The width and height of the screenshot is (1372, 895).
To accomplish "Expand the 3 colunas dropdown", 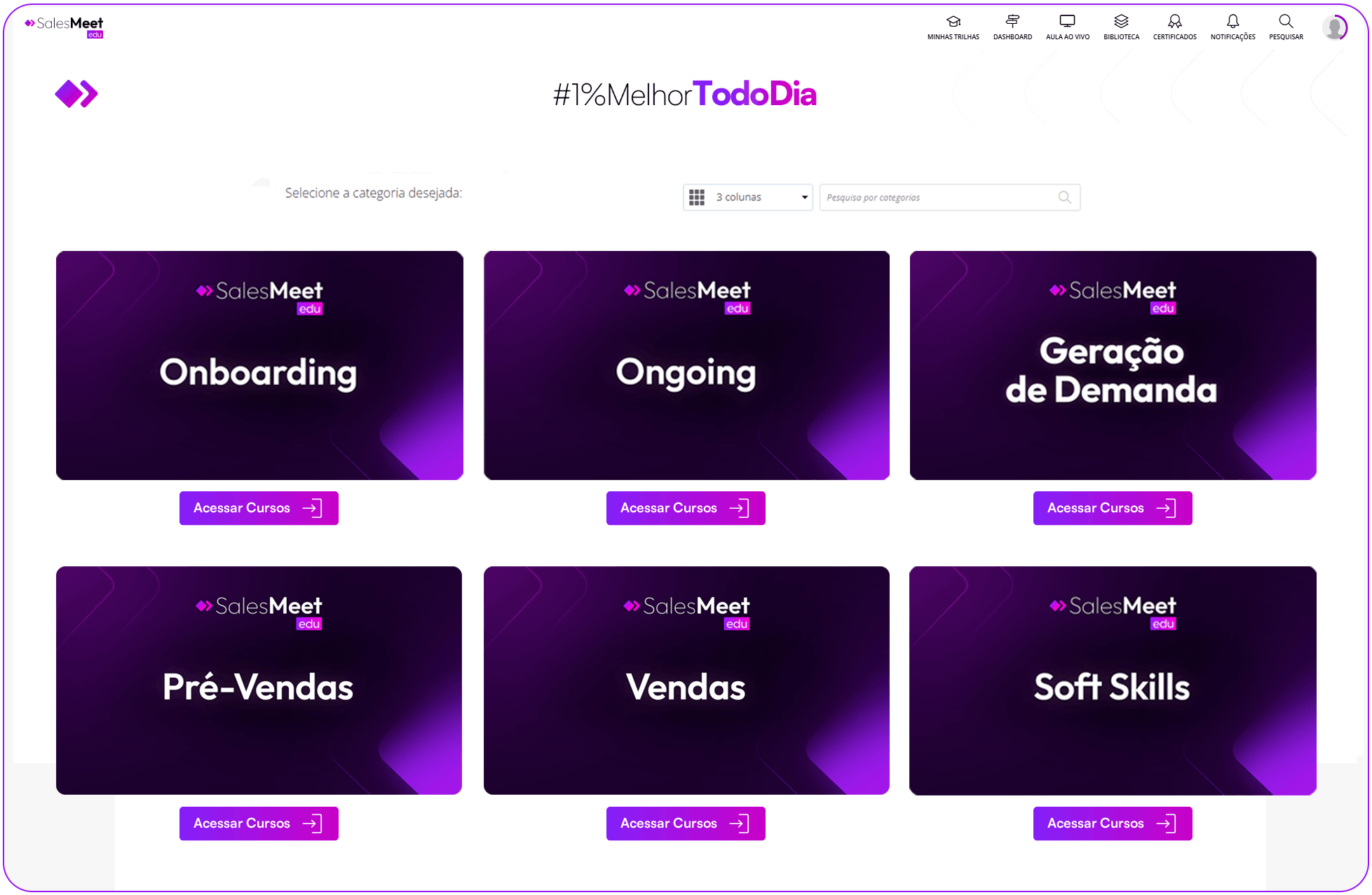I will coord(747,198).
